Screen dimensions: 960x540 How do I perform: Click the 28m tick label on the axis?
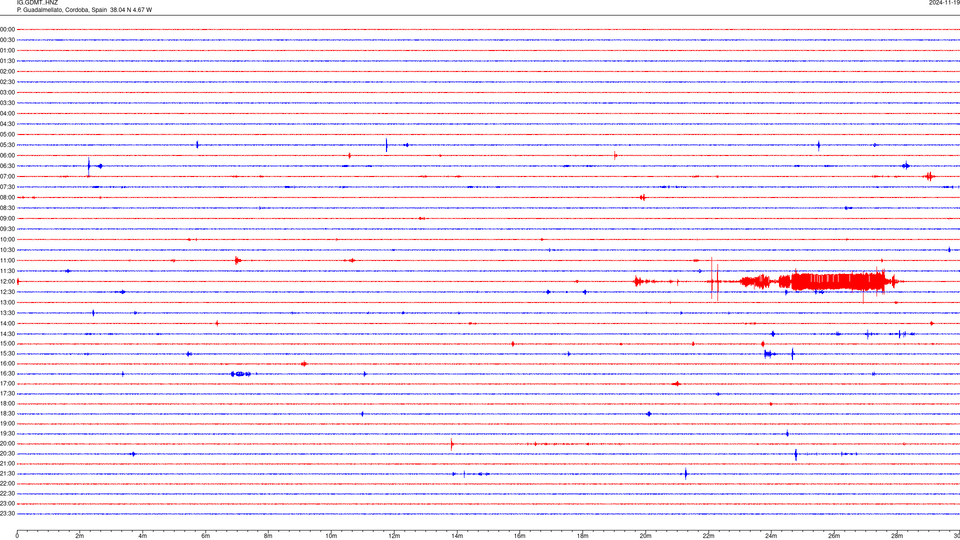[897, 536]
